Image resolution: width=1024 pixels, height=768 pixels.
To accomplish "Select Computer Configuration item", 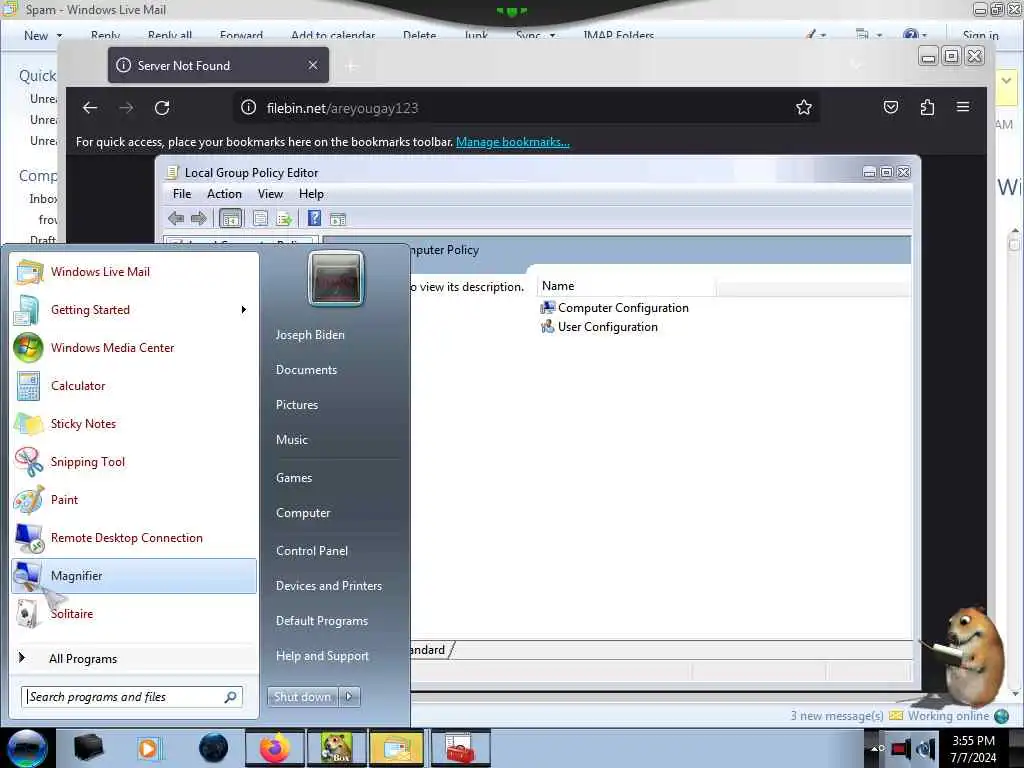I will (x=615, y=308).
